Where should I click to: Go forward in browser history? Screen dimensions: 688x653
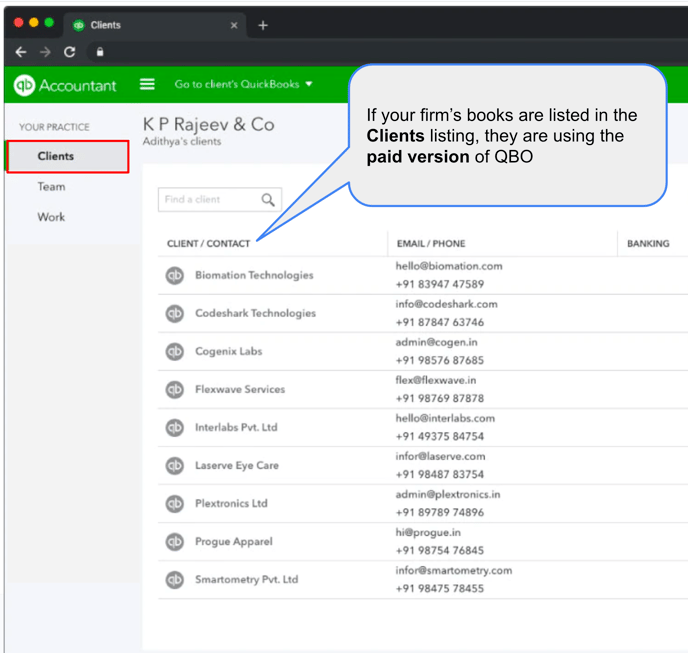coord(45,52)
